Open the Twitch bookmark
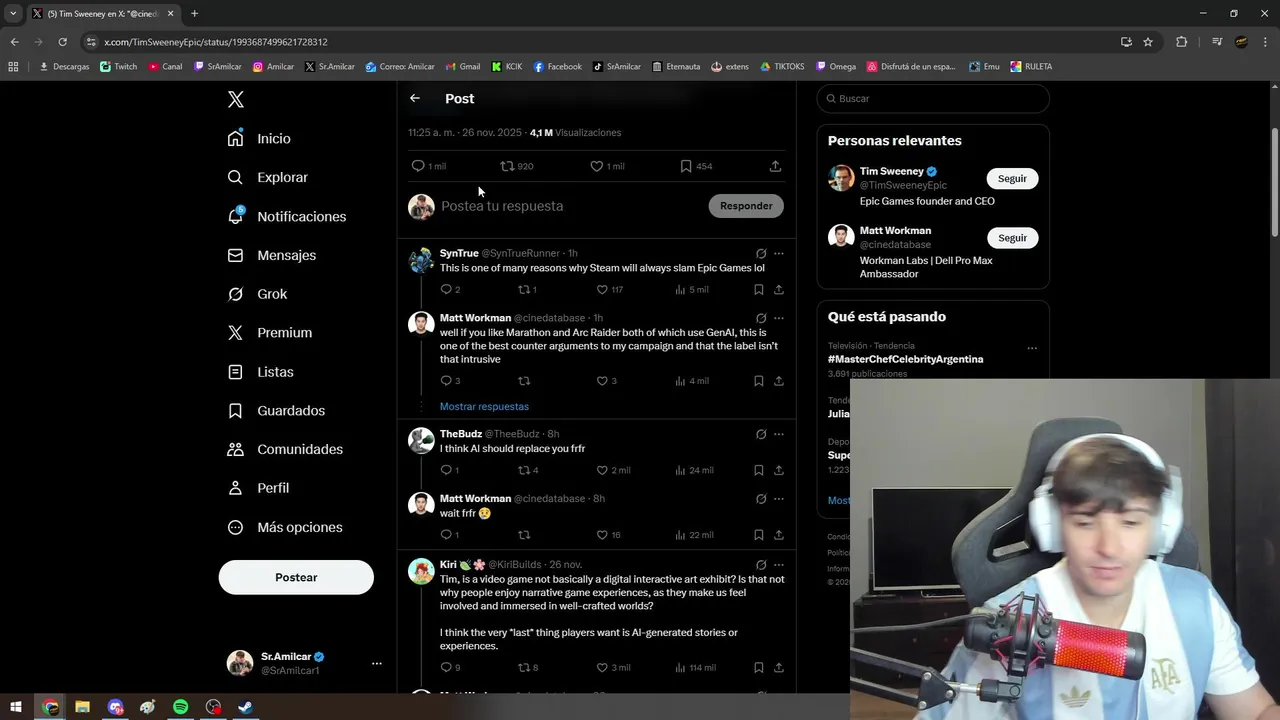1280x720 pixels. point(119,66)
